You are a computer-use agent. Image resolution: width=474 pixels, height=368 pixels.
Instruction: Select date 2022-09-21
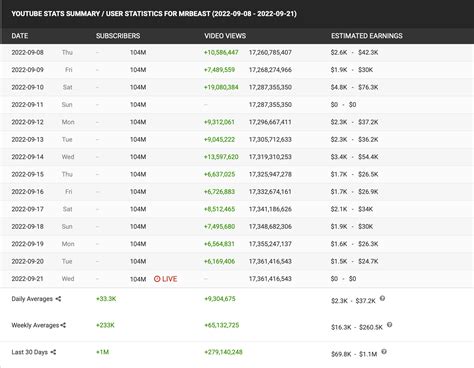click(x=27, y=279)
